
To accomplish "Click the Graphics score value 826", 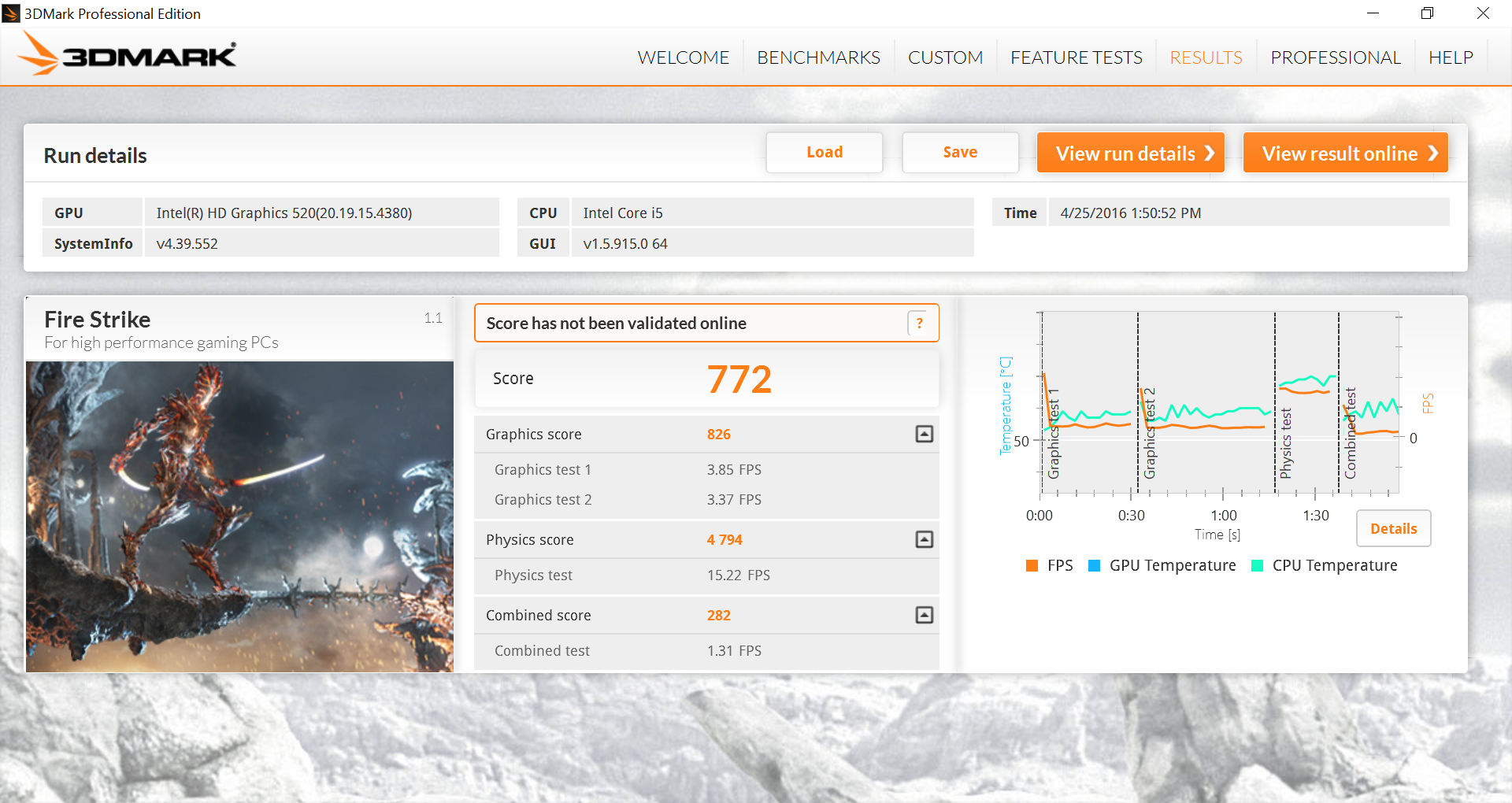I will coord(718,434).
